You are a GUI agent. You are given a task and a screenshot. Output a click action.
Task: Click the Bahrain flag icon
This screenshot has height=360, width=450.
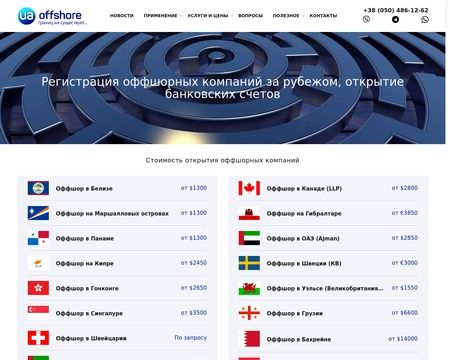click(249, 339)
